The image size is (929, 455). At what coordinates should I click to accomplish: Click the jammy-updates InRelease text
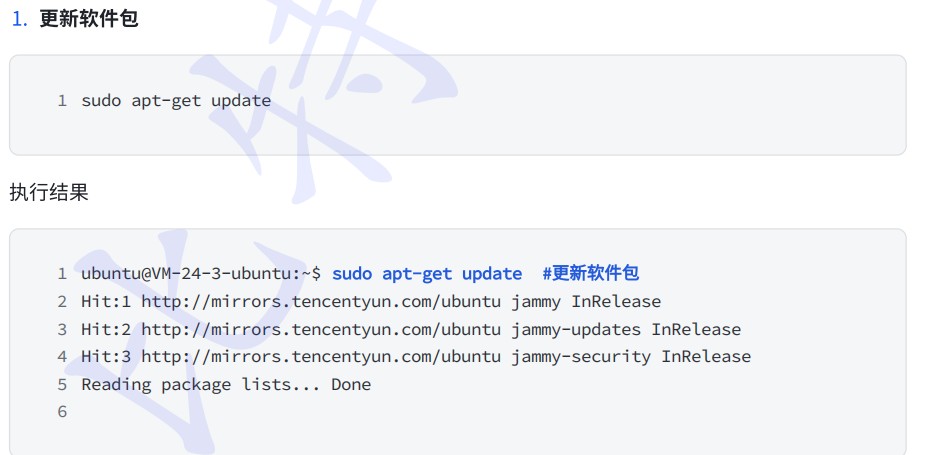point(626,329)
